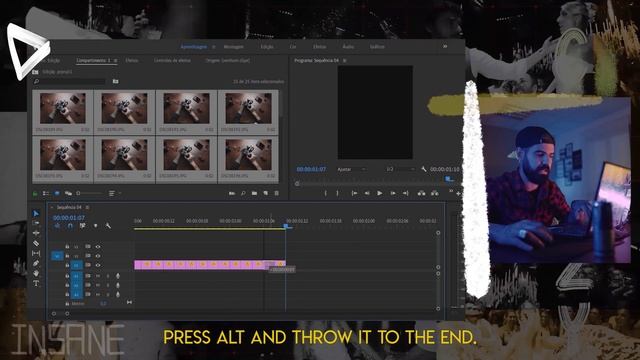Select the Slip tool

36,253
